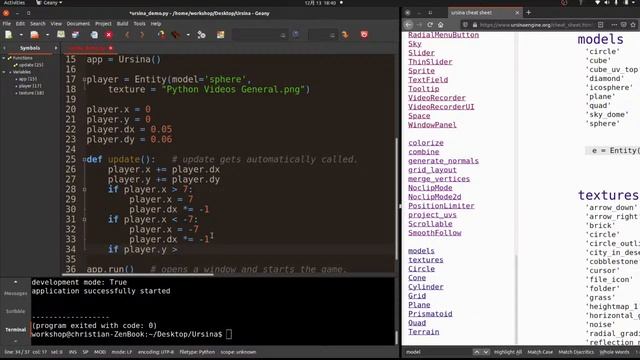Image resolution: width=640 pixels, height=360 pixels.
Task: Open a new browser tab with plus
Action: [x=529, y=13]
